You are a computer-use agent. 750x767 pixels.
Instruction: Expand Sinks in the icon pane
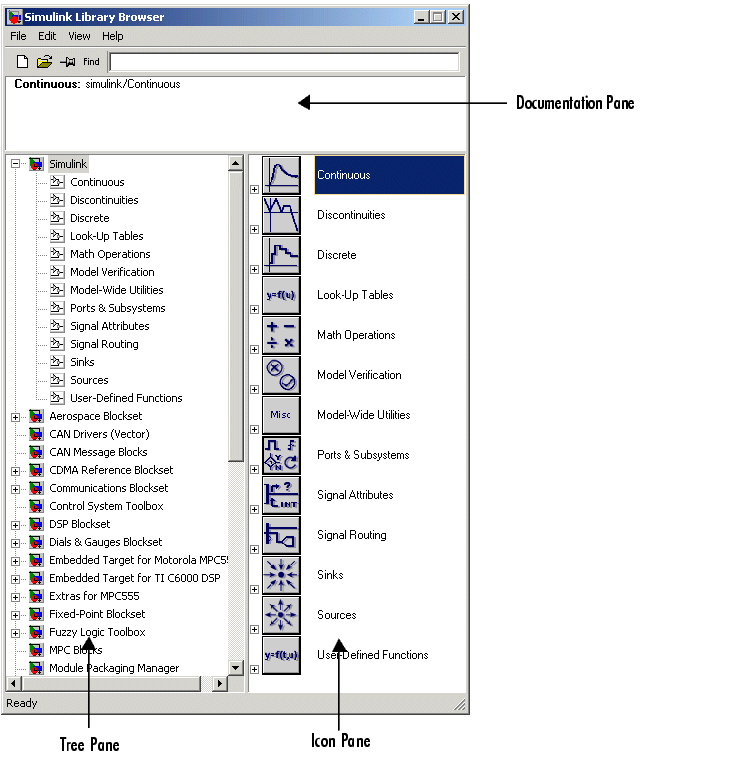(254, 589)
